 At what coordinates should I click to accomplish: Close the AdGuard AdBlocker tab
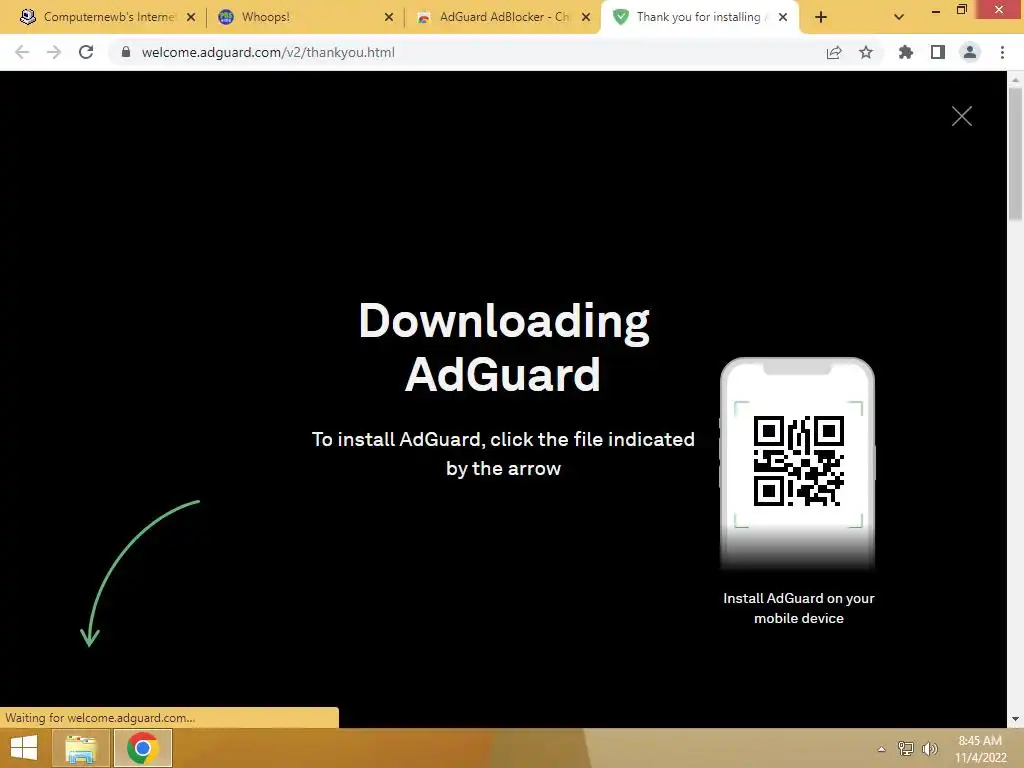tap(586, 17)
